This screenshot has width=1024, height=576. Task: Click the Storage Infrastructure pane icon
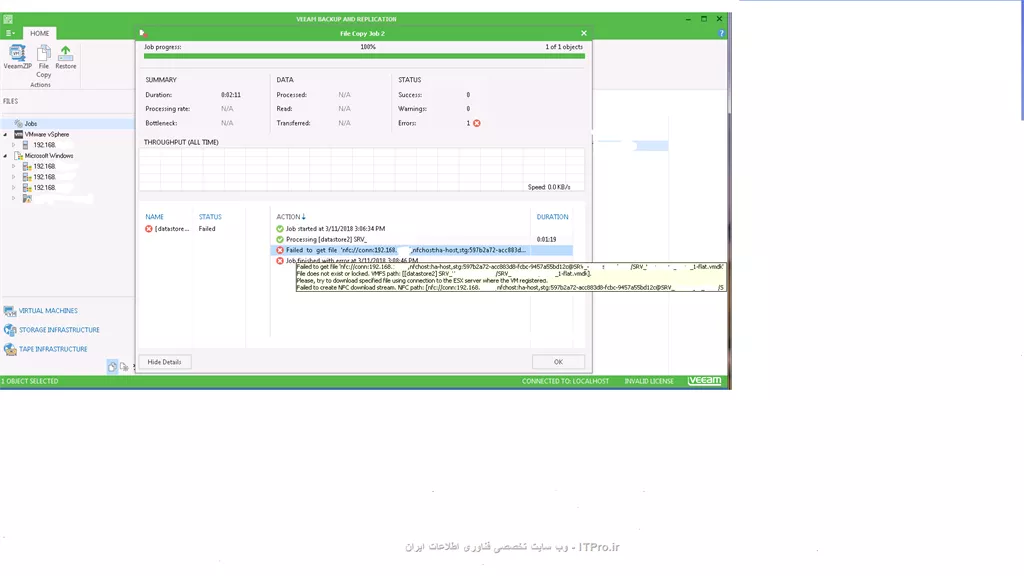tap(10, 330)
